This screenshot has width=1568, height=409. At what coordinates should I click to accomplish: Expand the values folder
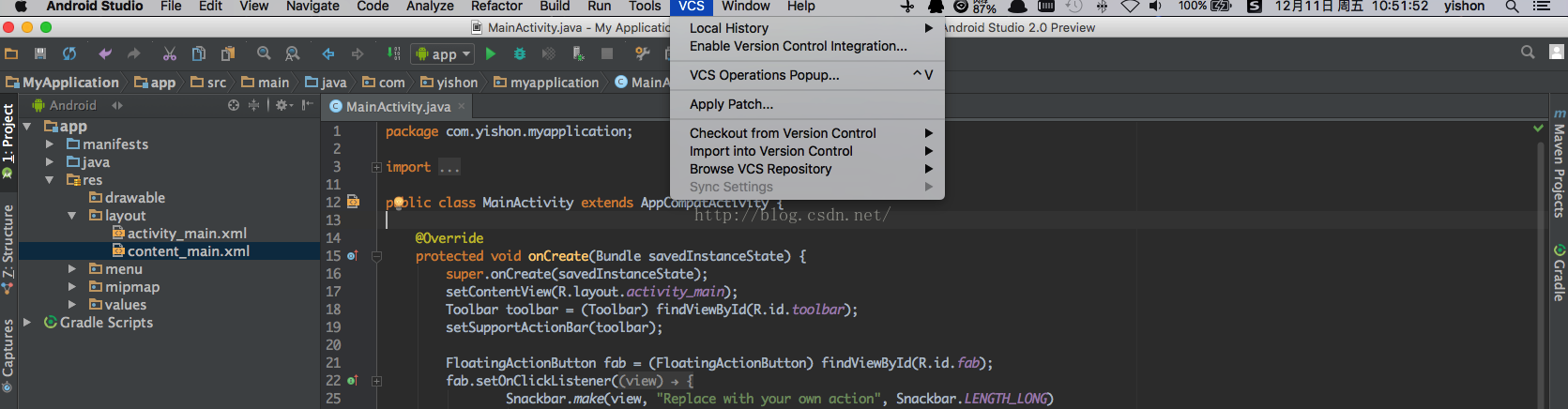point(72,305)
